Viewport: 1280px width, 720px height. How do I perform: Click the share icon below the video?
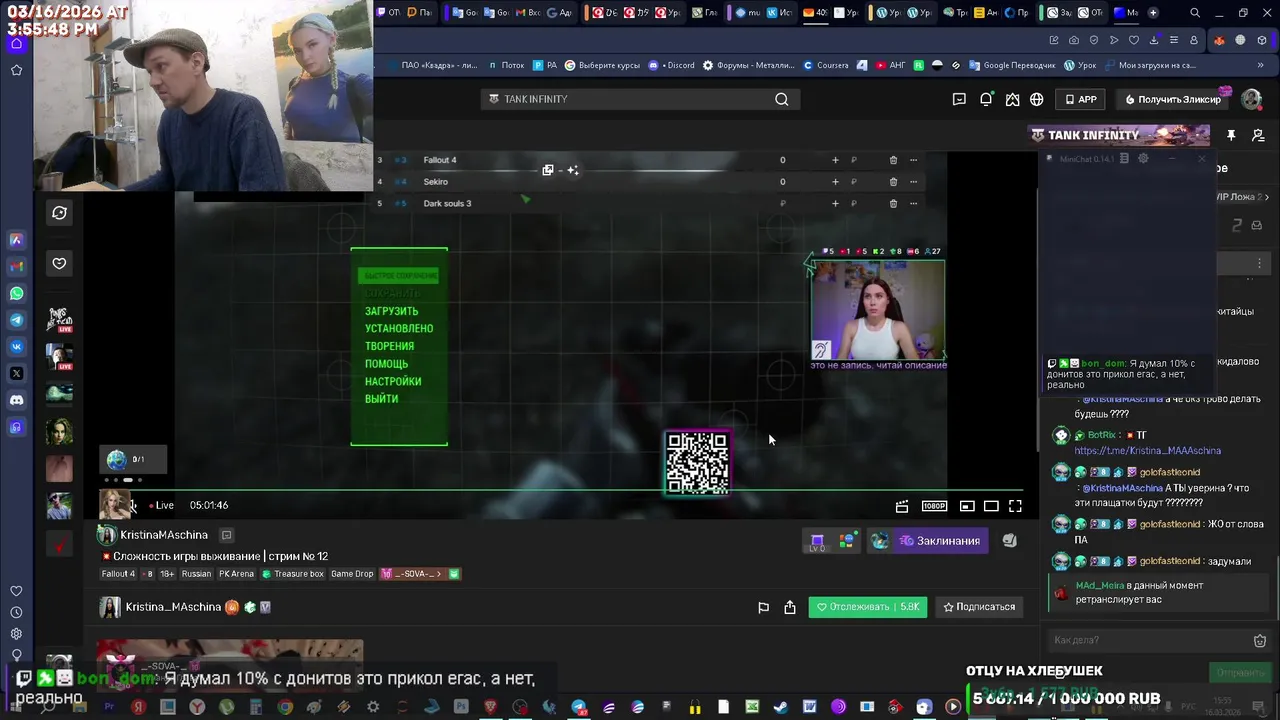790,607
